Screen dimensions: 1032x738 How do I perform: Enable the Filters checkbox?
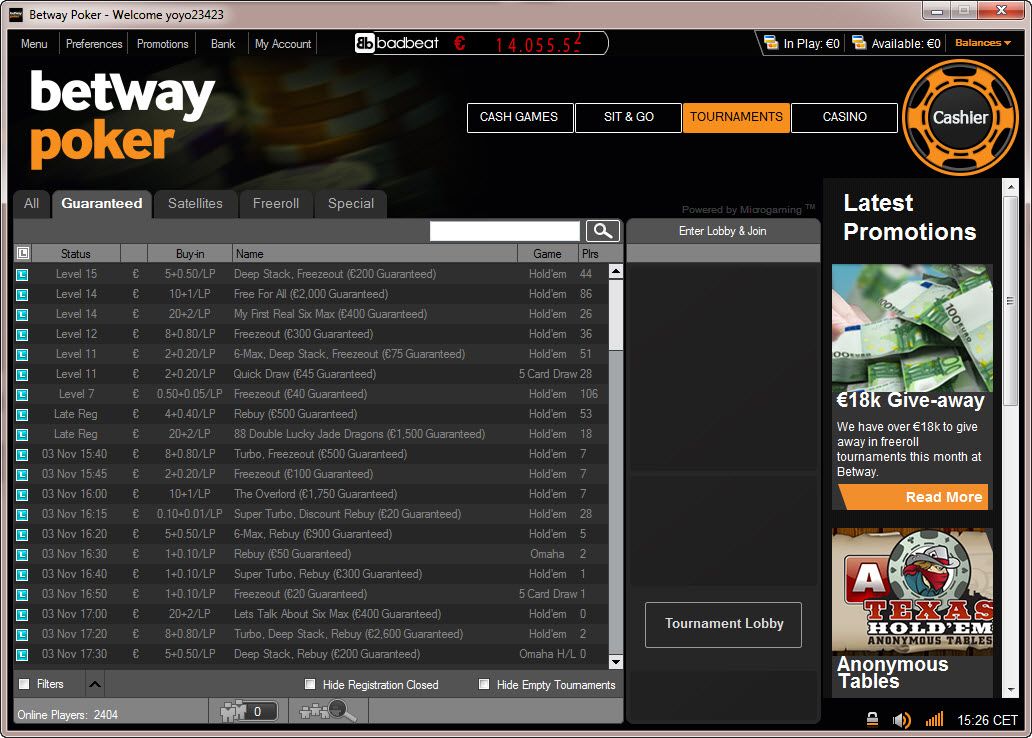(24, 684)
